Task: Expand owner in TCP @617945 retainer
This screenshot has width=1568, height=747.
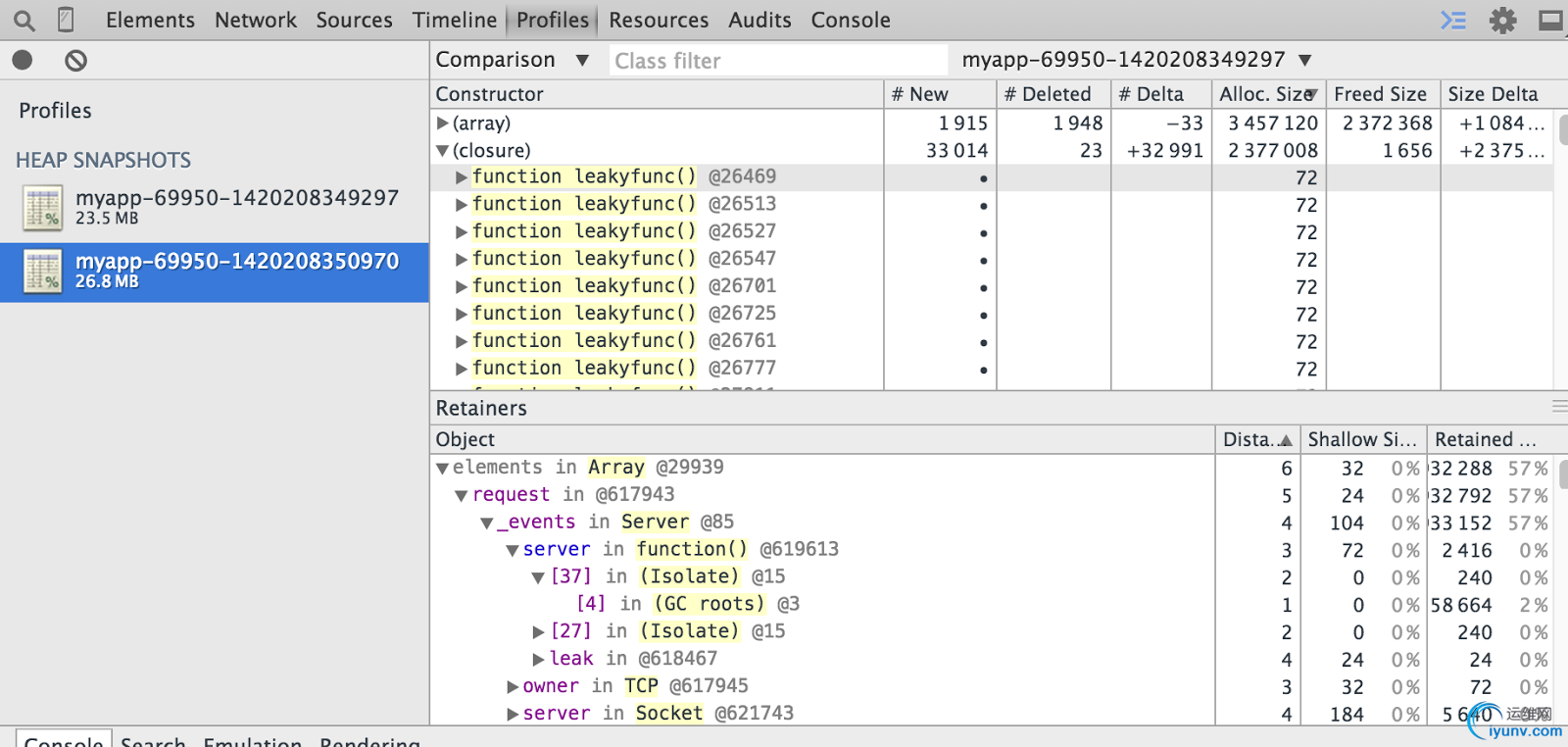Action: pos(513,687)
